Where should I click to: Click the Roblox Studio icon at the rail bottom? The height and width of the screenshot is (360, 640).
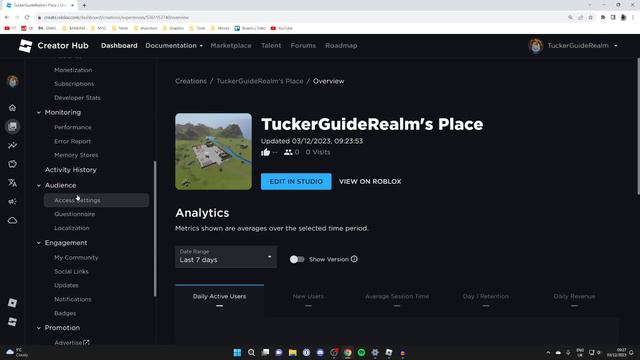[x=12, y=322]
